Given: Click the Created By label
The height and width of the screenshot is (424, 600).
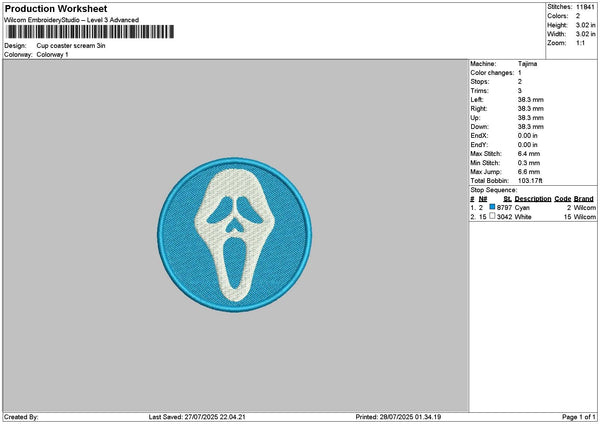Looking at the screenshot, I should [x=21, y=417].
